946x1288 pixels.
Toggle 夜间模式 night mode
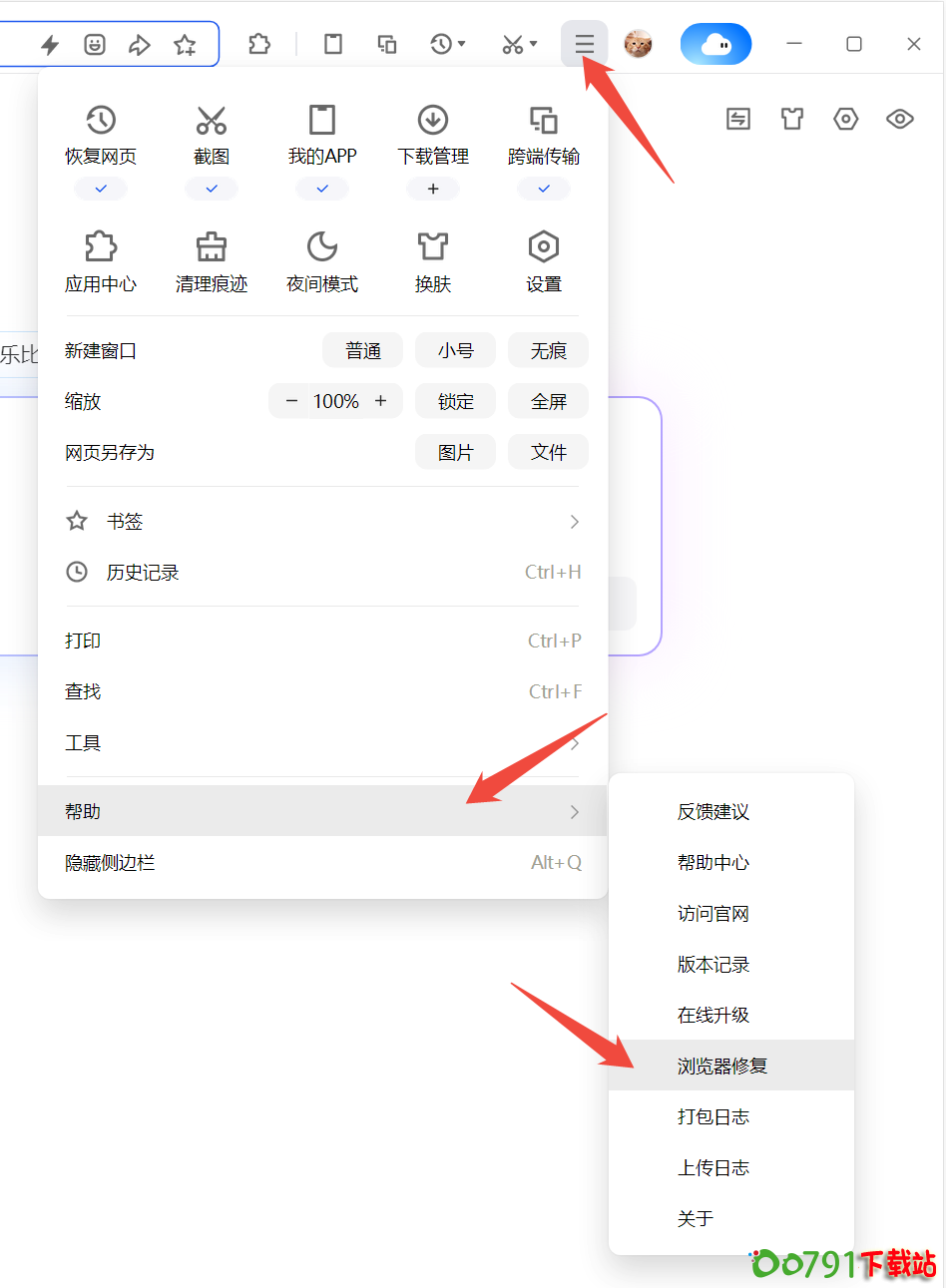[322, 247]
